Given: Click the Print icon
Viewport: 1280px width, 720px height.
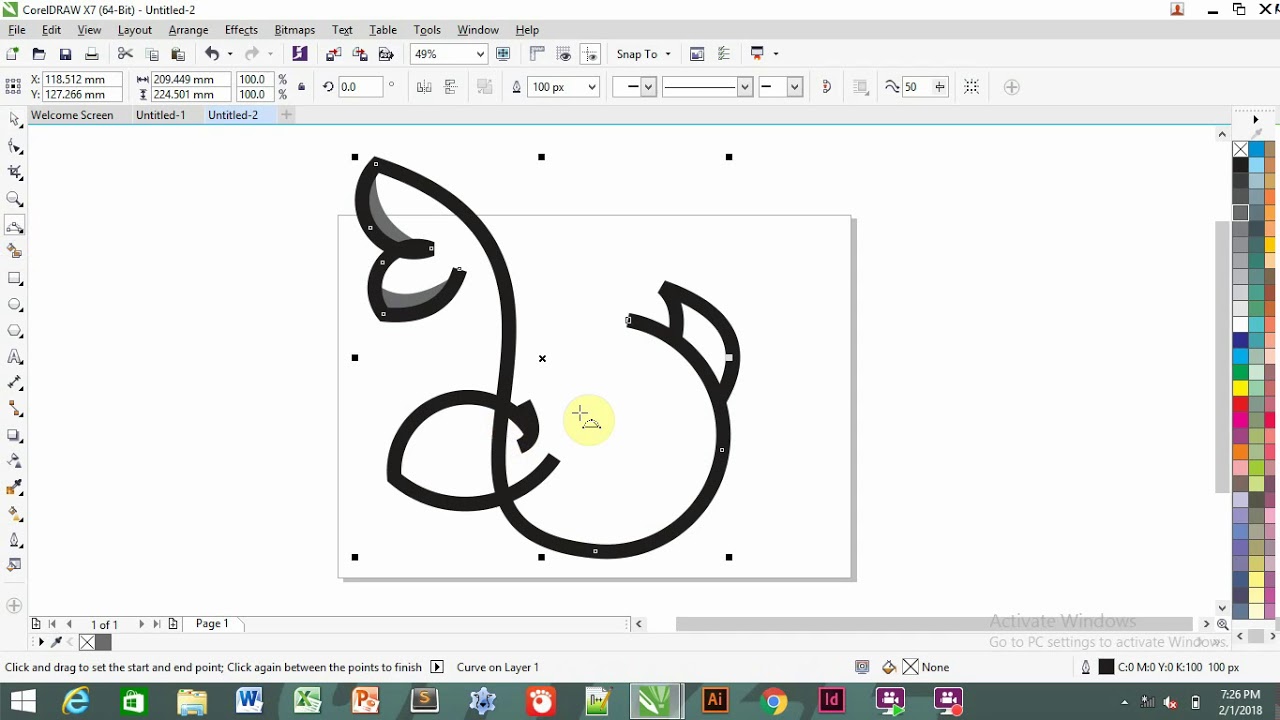Looking at the screenshot, I should click(x=91, y=54).
